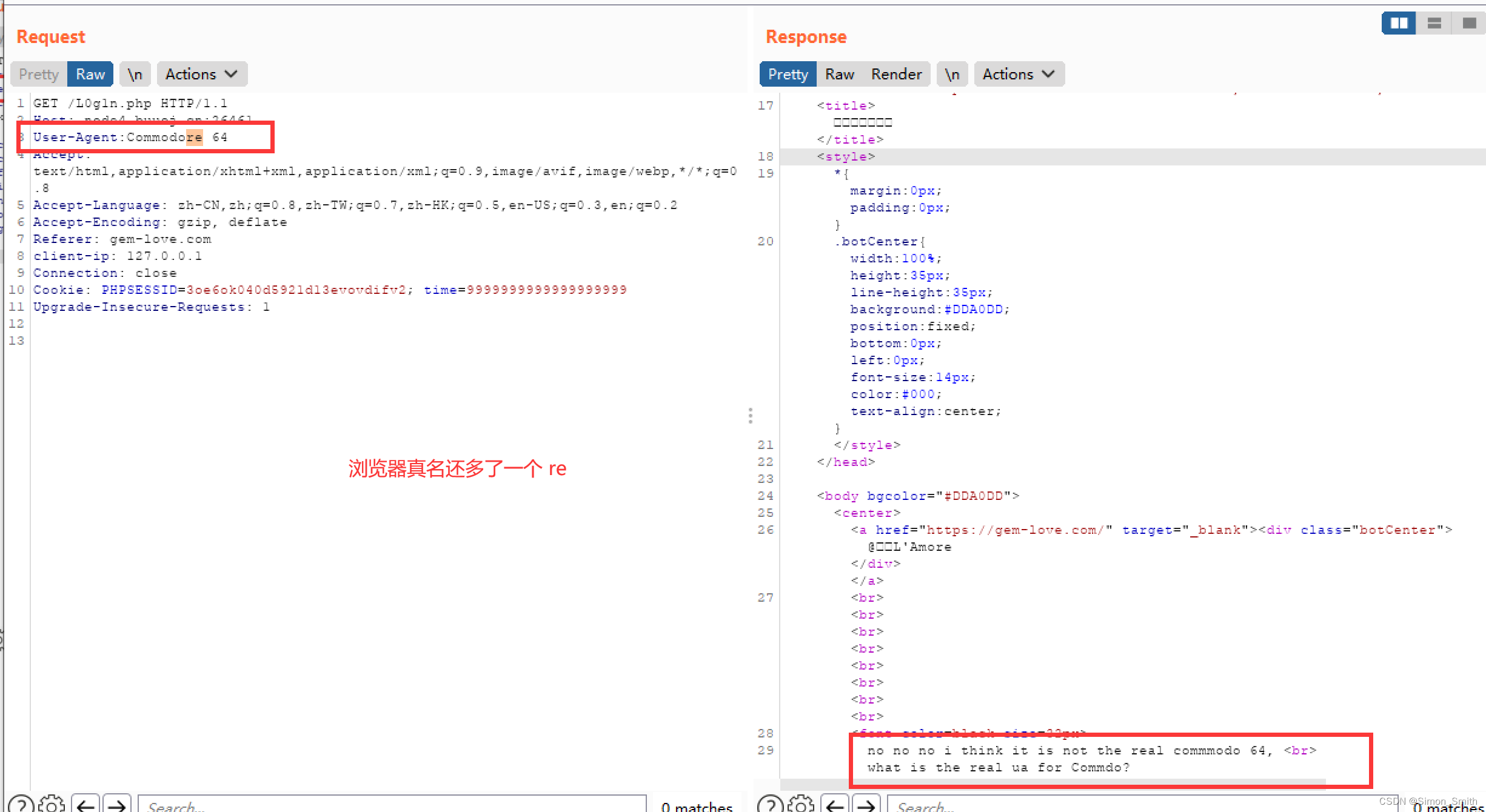Image resolution: width=1486 pixels, height=812 pixels.
Task: Switch Request view to Pretty tab
Action: [x=39, y=74]
